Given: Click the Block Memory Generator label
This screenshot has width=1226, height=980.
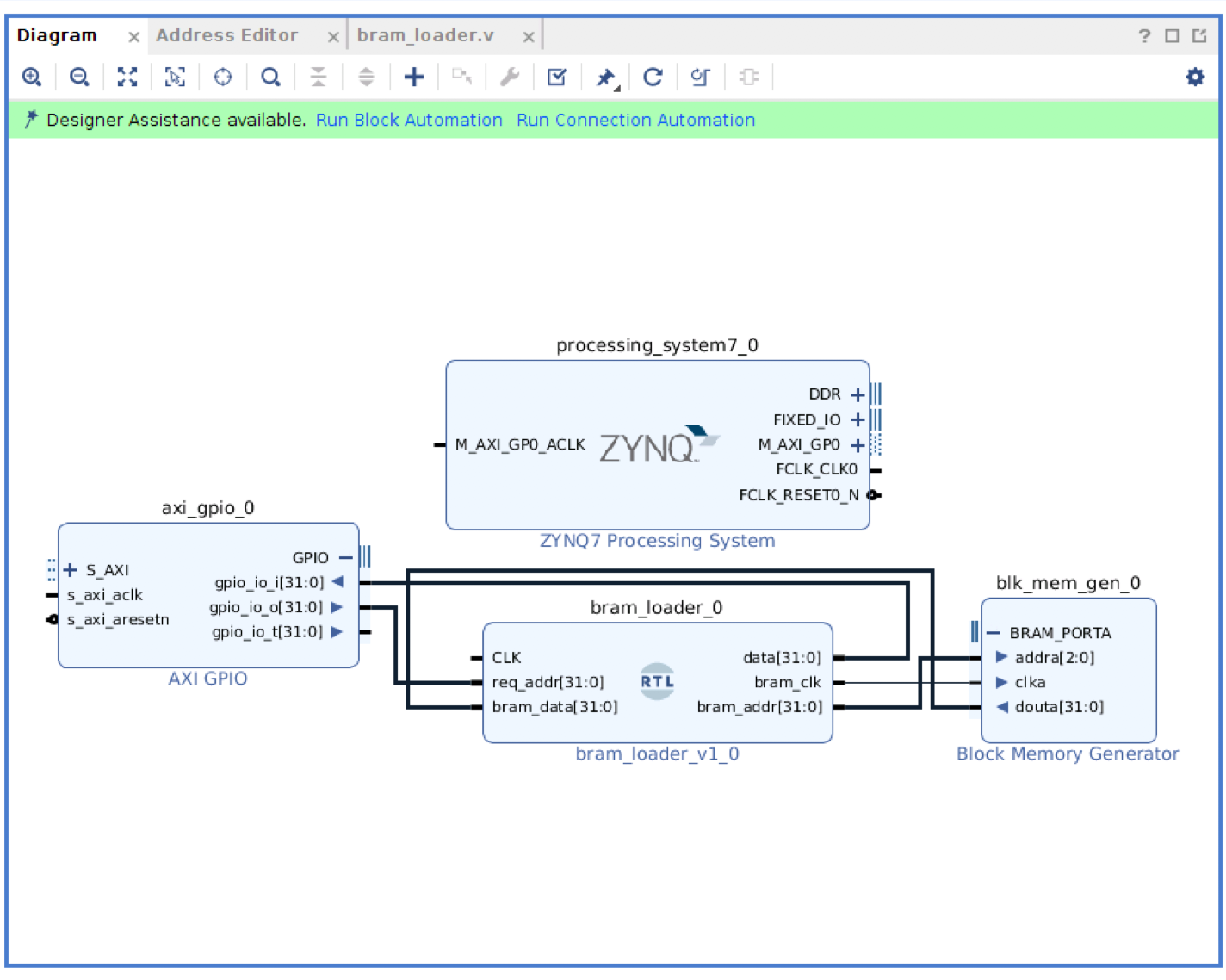Looking at the screenshot, I should 1068,754.
